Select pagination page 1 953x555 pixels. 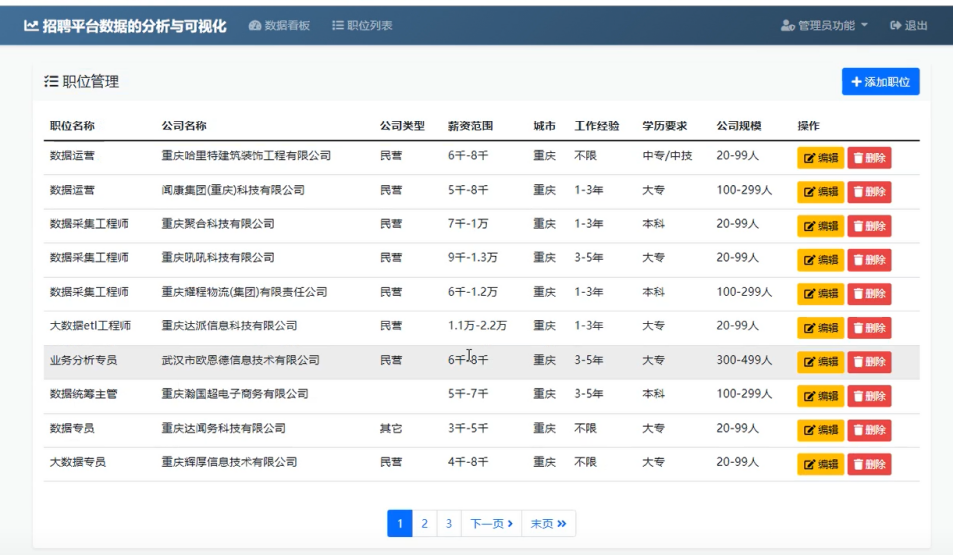[400, 523]
